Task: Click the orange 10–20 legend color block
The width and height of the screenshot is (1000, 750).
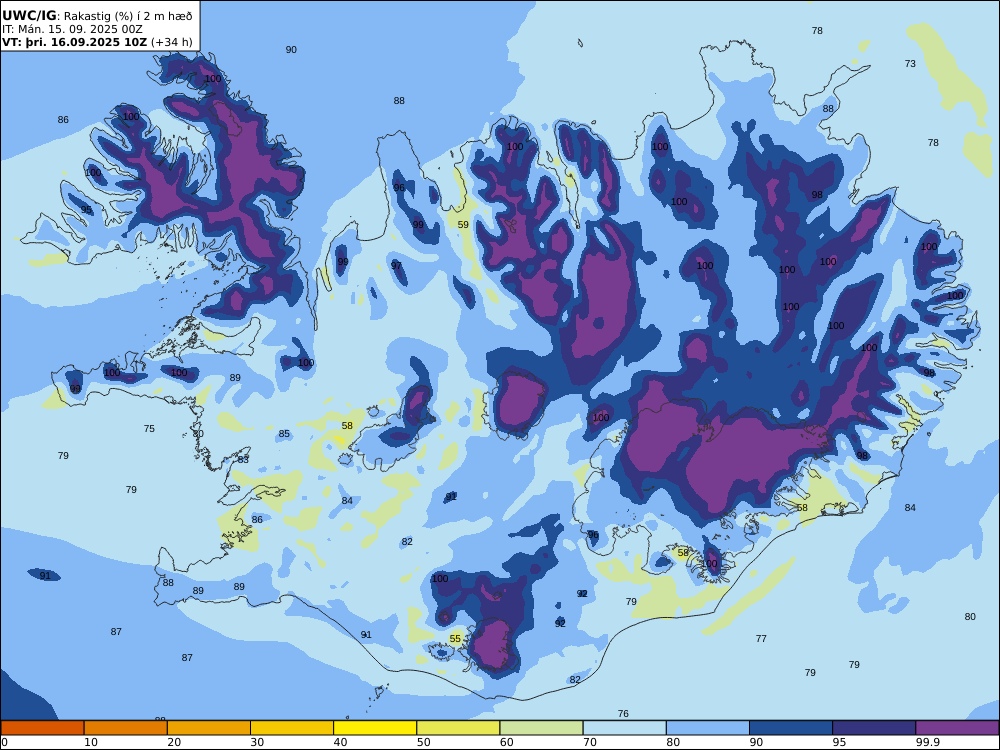Action: pos(126,728)
